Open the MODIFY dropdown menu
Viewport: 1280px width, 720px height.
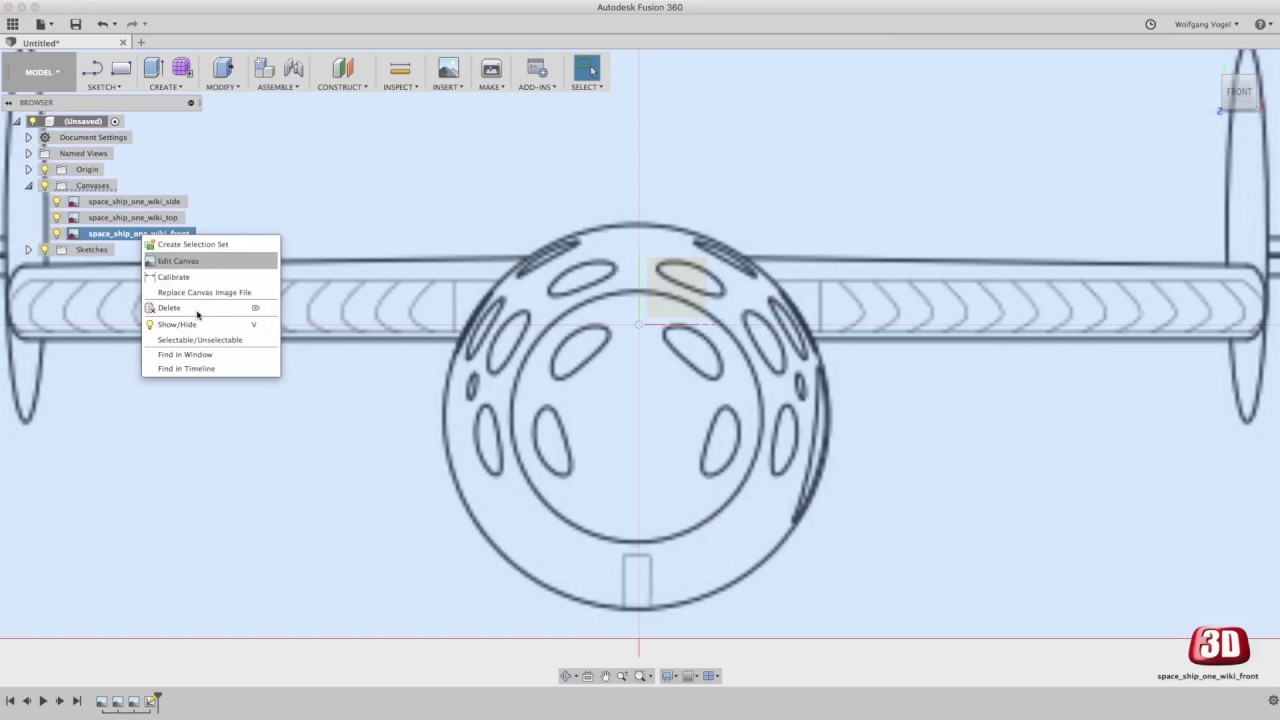click(x=223, y=87)
